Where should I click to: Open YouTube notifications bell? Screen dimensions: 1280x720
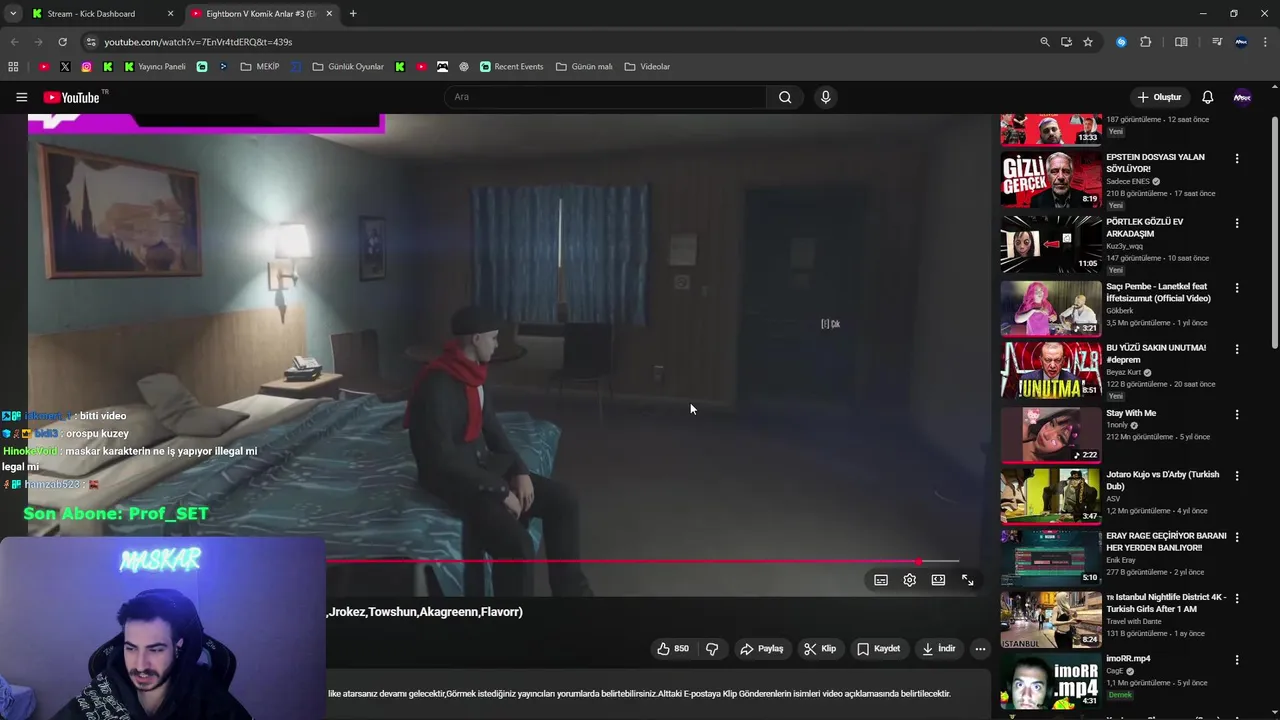[x=1207, y=97]
